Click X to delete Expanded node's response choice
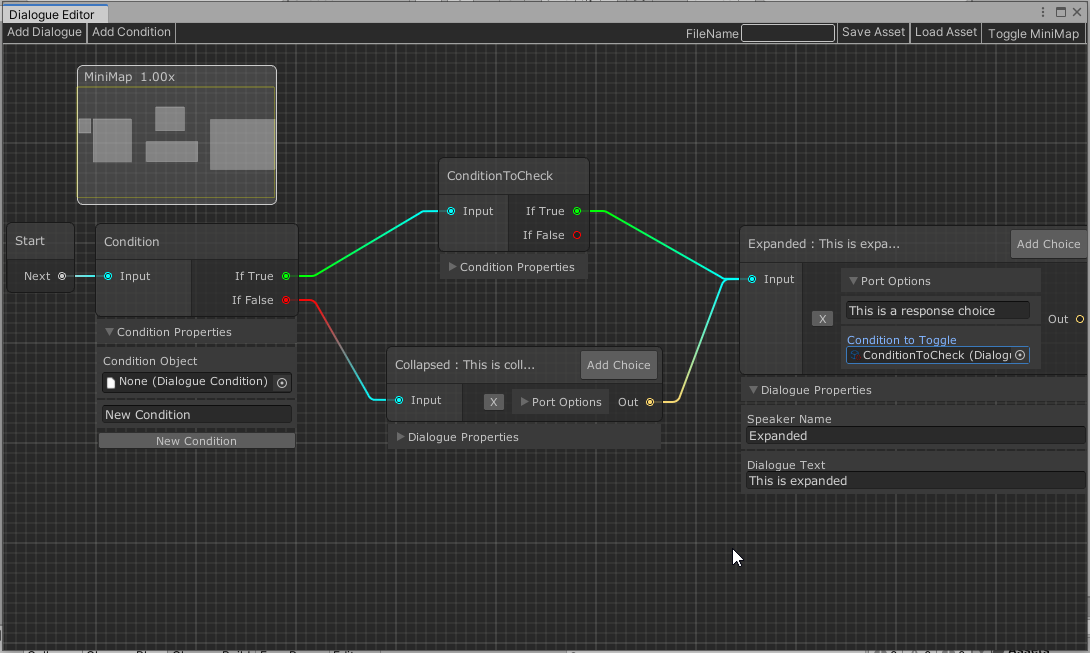This screenshot has height=653, width=1090. point(822,318)
